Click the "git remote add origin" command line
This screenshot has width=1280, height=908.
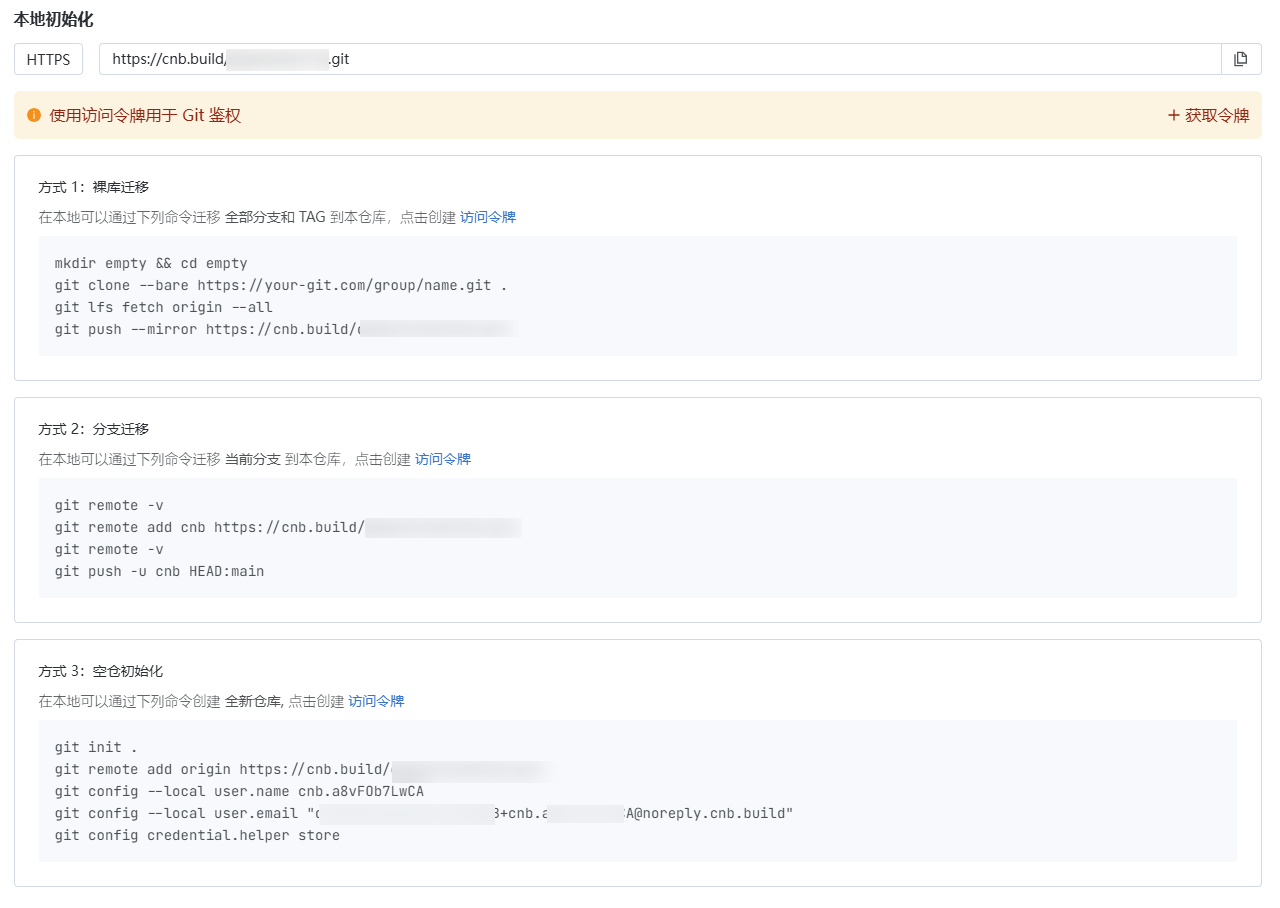click(300, 769)
